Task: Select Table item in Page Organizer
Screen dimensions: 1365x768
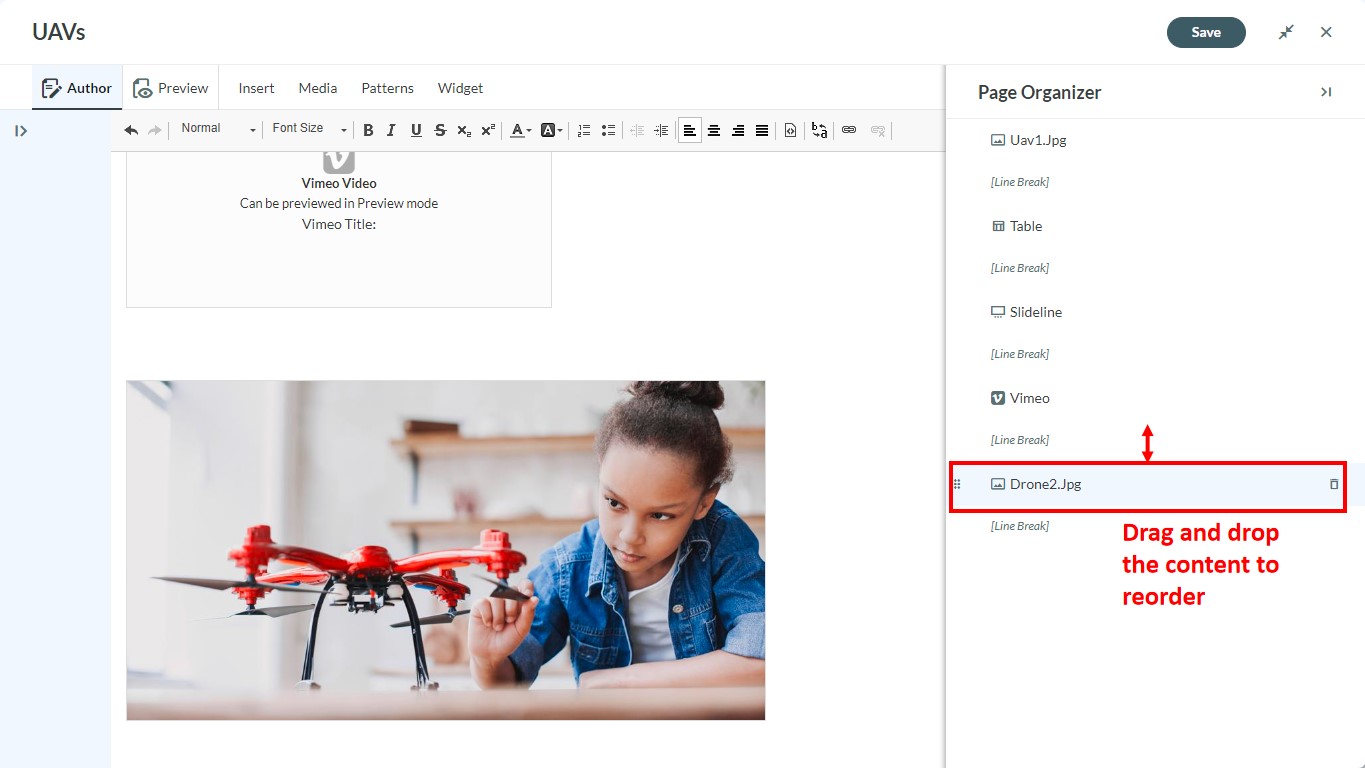Action: (x=1026, y=226)
